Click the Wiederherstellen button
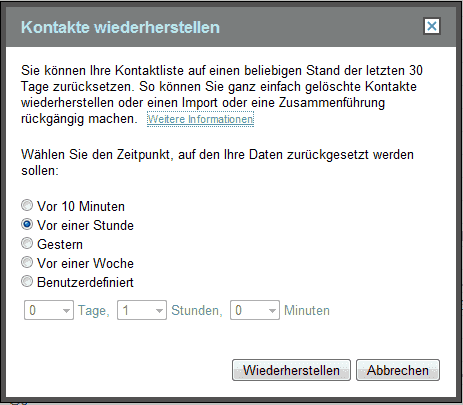The image size is (463, 405). 291,370
